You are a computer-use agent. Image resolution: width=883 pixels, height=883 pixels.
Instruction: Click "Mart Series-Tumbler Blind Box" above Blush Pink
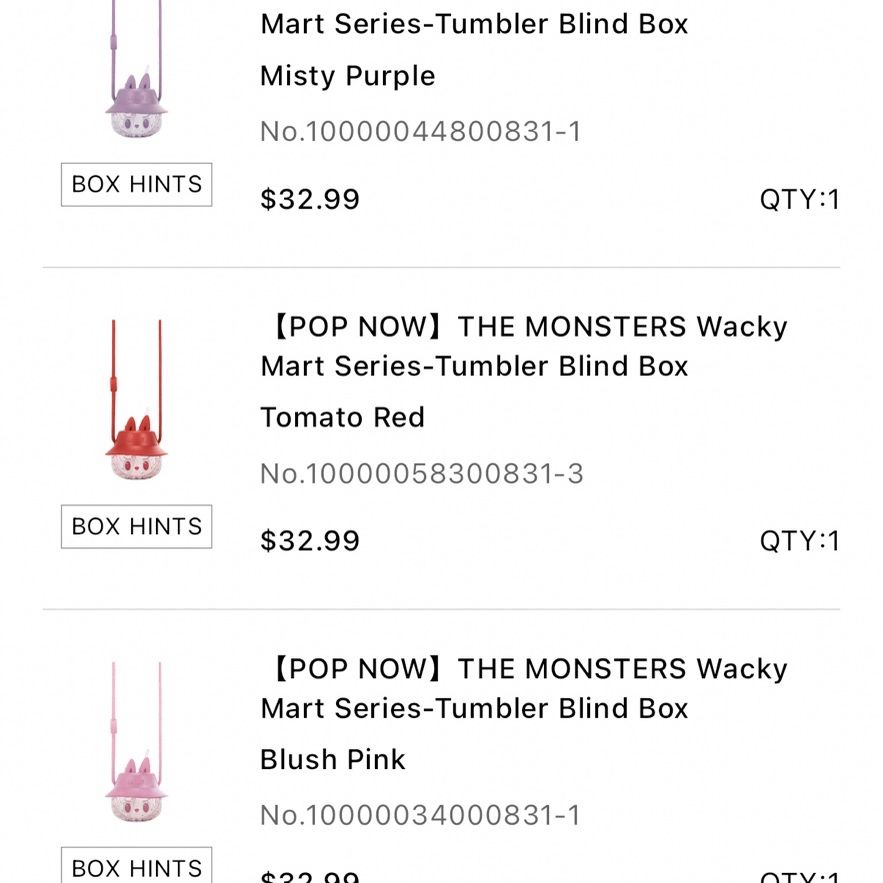(x=474, y=708)
